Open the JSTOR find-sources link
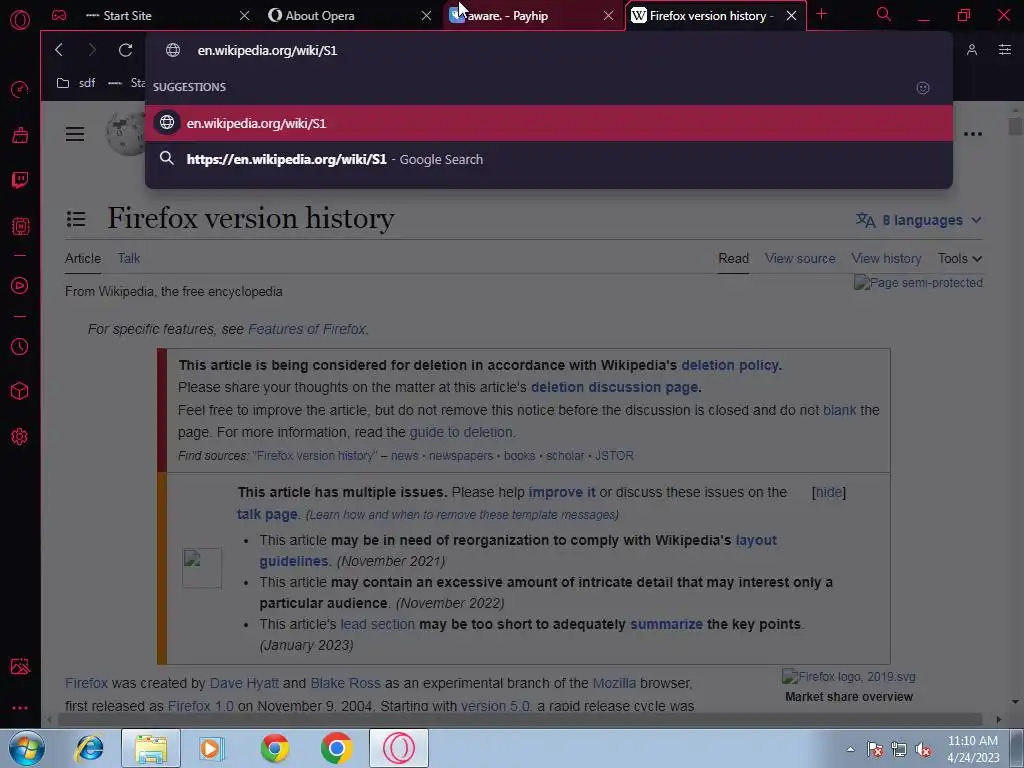This screenshot has width=1024, height=768. [614, 456]
